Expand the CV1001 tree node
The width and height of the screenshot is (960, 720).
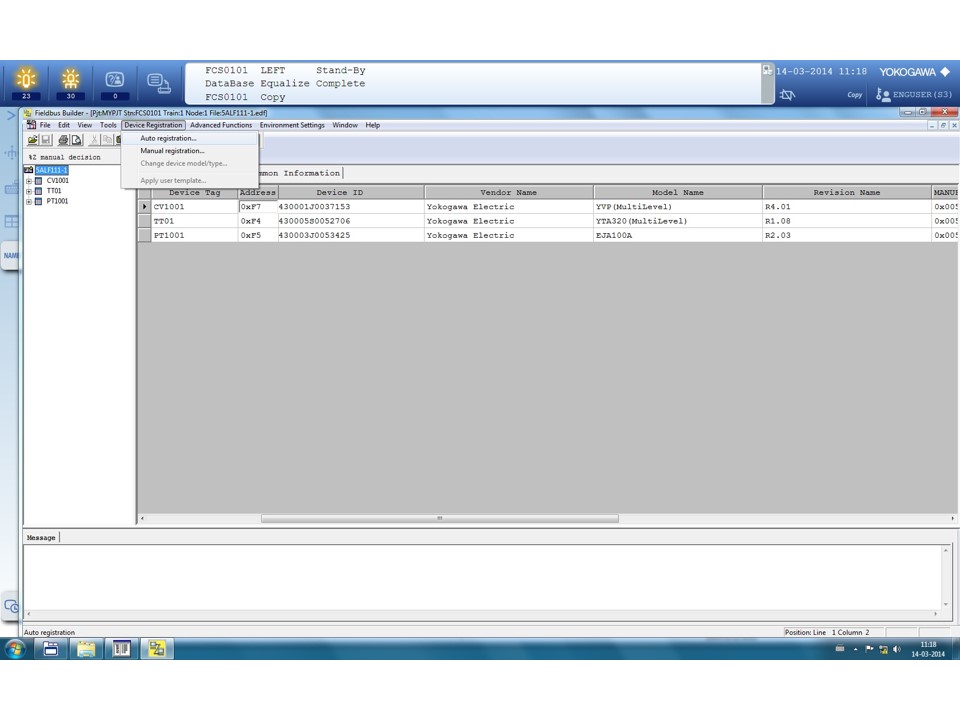point(29,180)
